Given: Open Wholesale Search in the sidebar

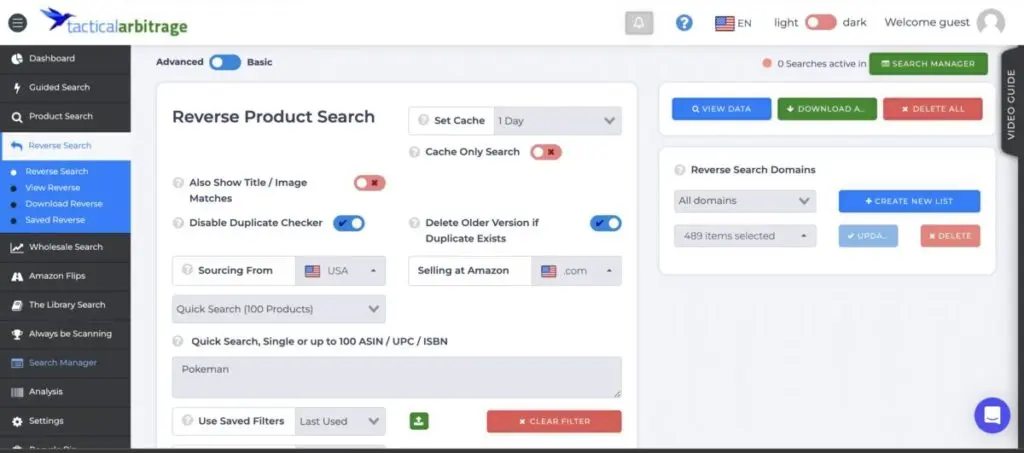Looking at the screenshot, I should coord(65,247).
